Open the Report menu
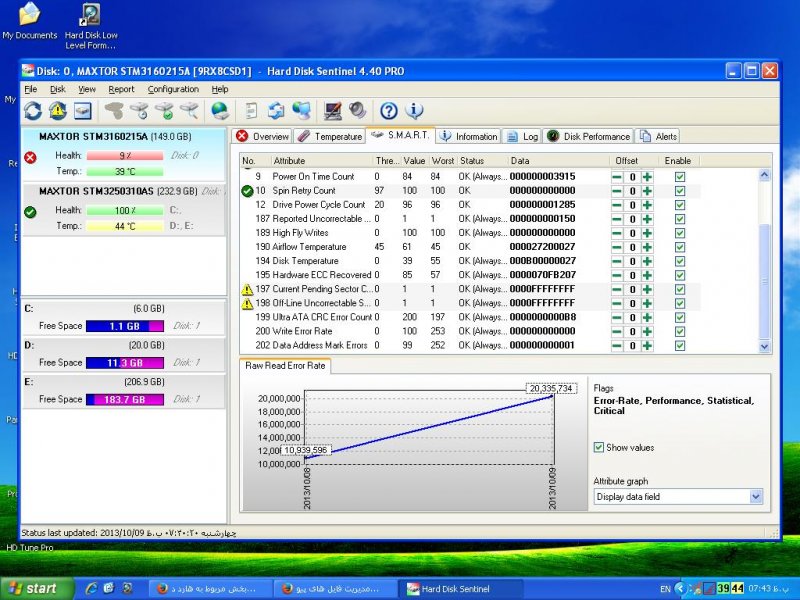 (x=121, y=89)
